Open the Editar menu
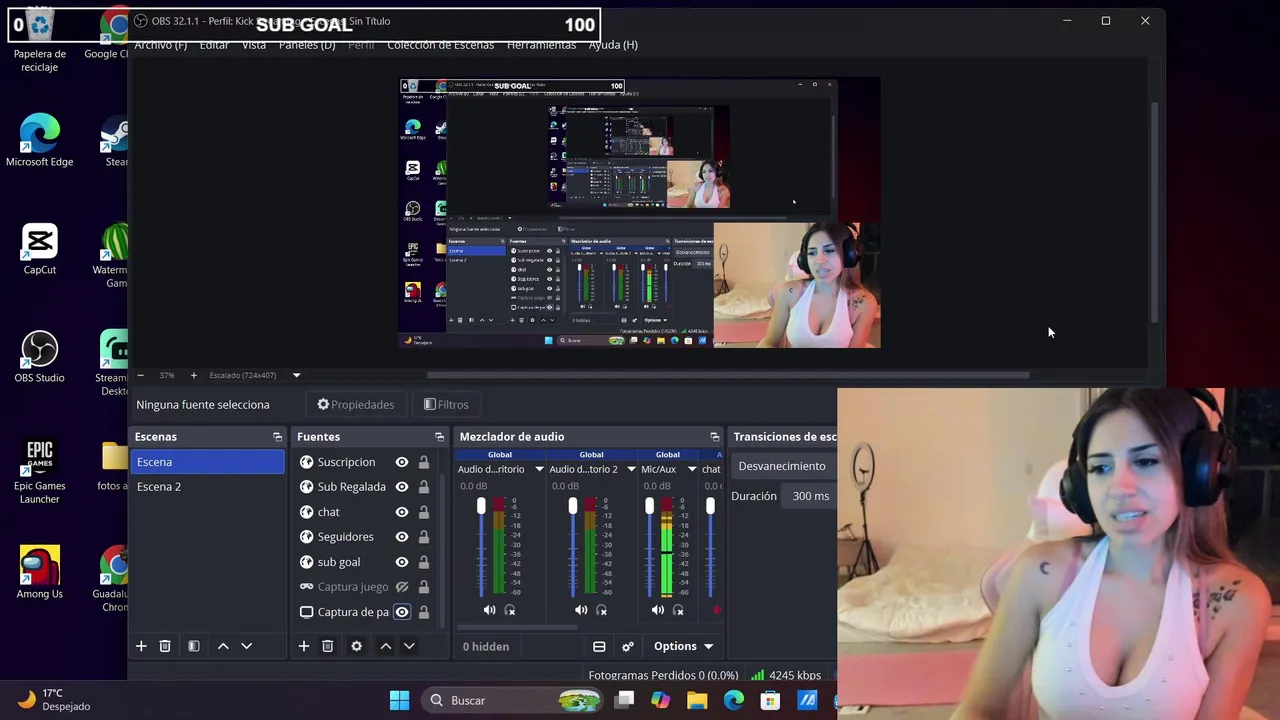The image size is (1280, 720). pyautogui.click(x=214, y=45)
